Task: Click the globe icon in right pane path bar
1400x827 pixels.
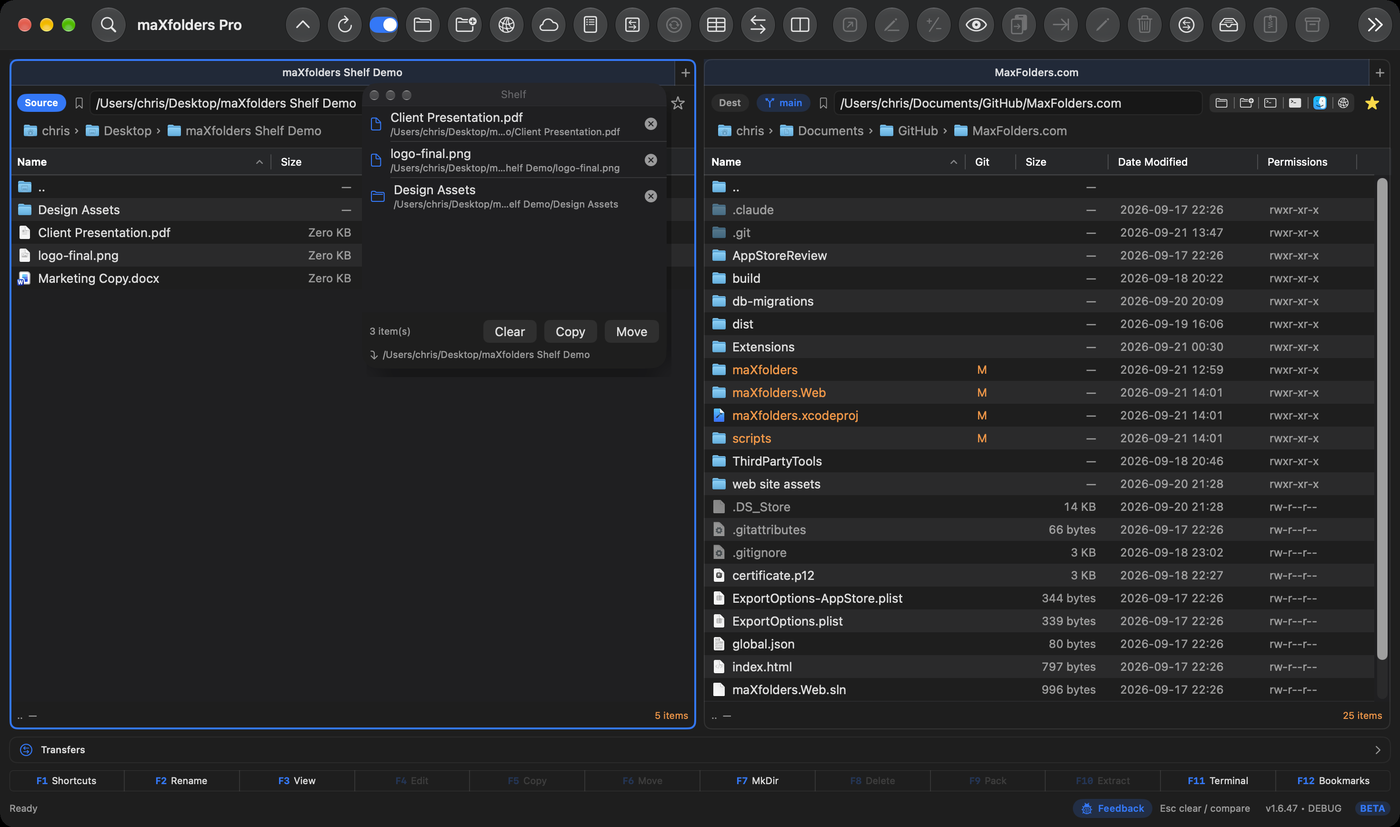Action: pyautogui.click(x=1344, y=103)
